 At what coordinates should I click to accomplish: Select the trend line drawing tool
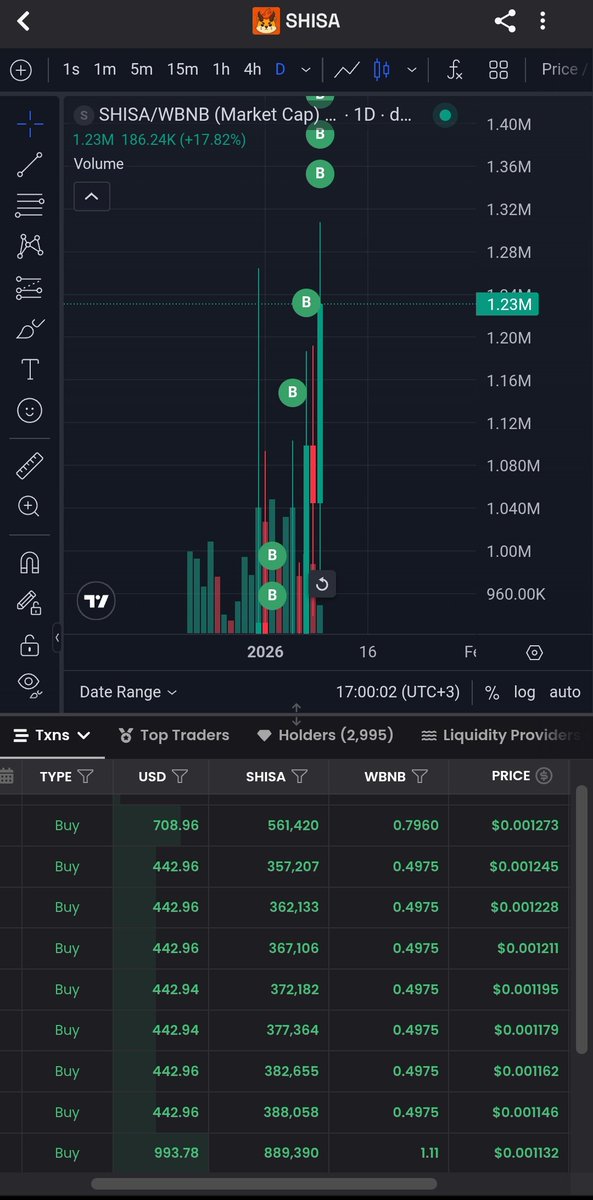click(30, 165)
